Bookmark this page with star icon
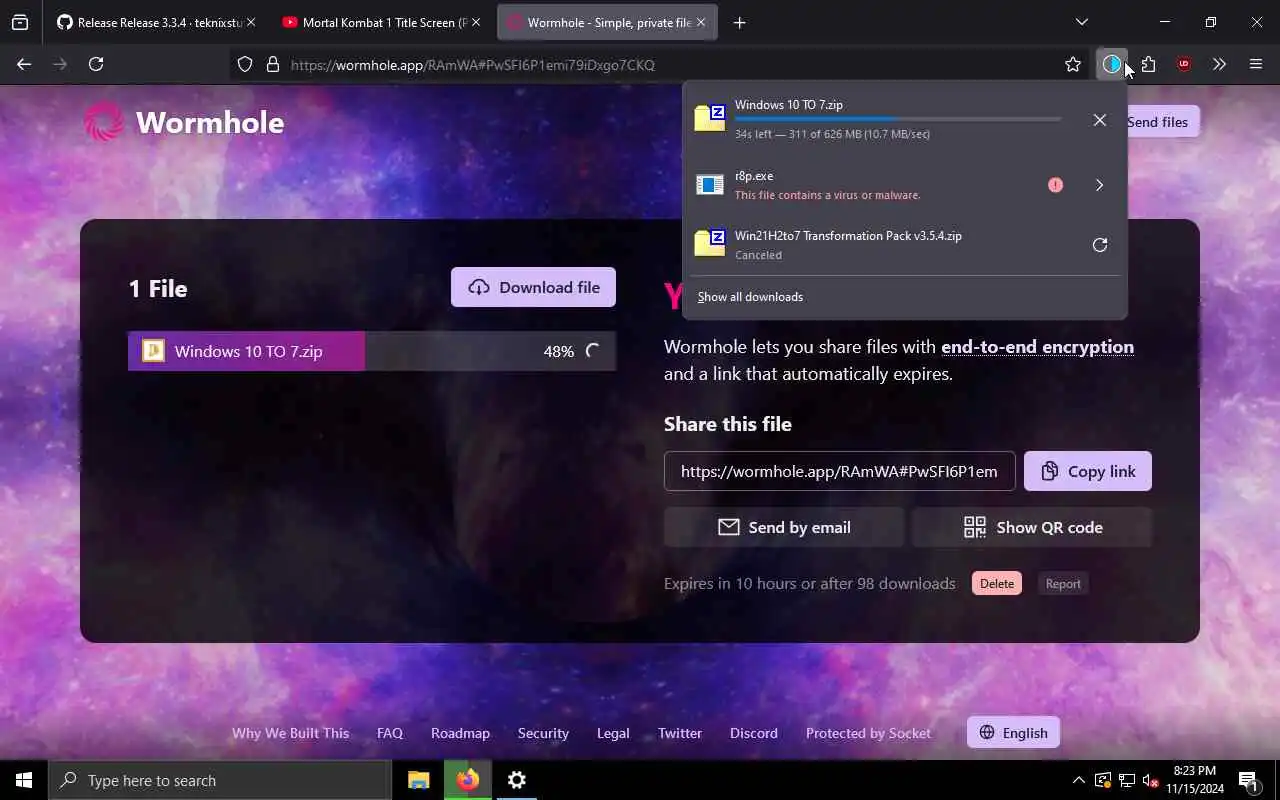The width and height of the screenshot is (1280, 800). click(1073, 65)
